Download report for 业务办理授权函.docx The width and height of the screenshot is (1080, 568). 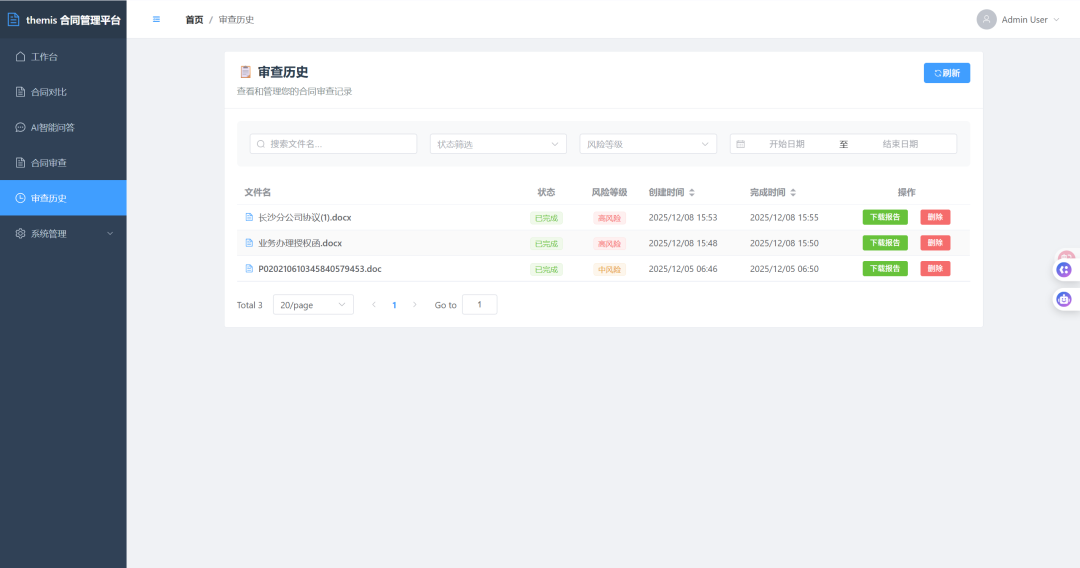tap(885, 243)
